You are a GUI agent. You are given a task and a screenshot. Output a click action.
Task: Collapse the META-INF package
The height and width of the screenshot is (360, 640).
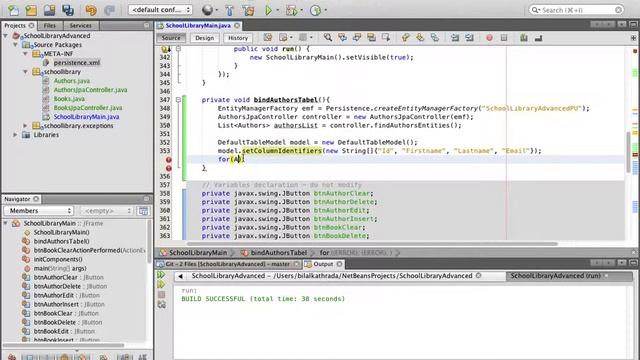tap(25, 54)
